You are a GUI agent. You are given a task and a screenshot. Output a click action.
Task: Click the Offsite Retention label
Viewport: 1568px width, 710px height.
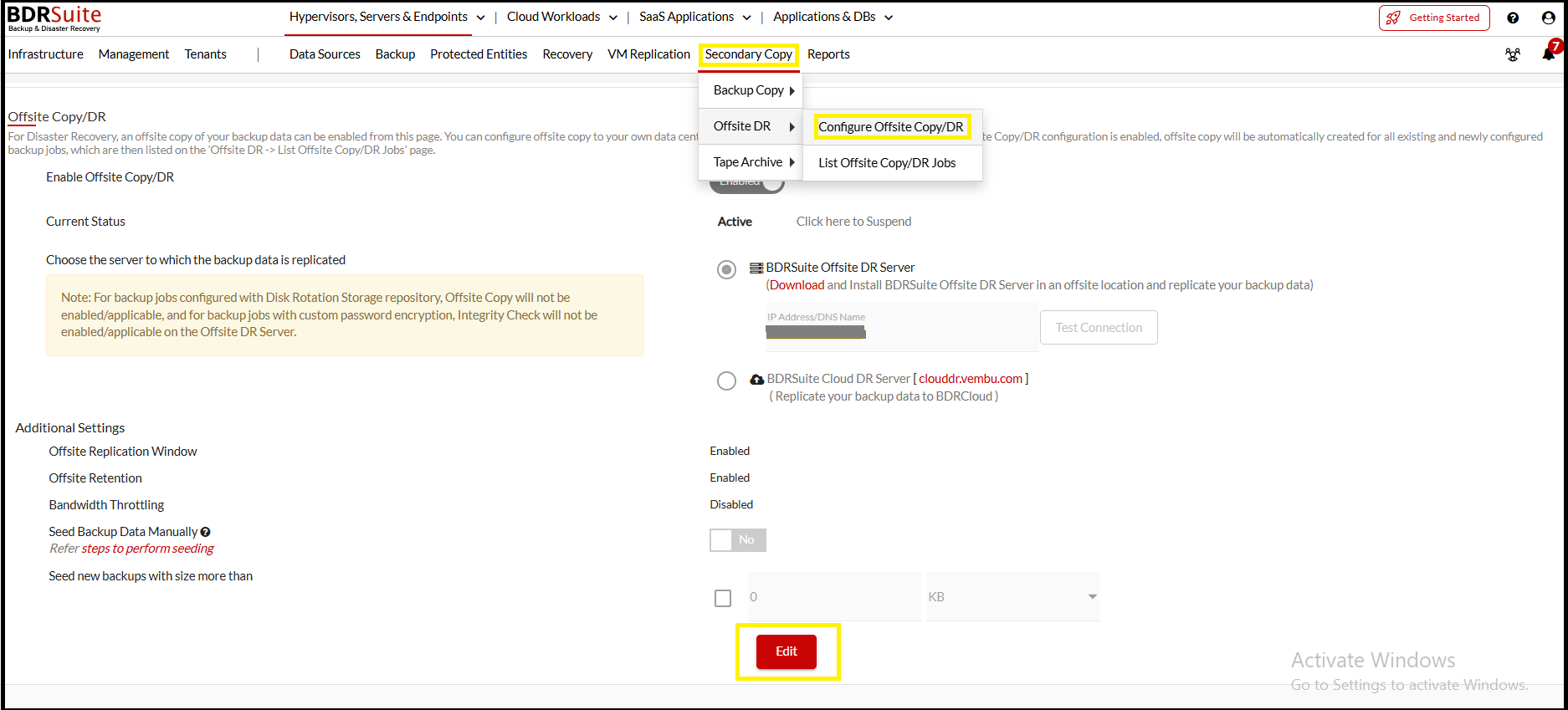(x=95, y=478)
